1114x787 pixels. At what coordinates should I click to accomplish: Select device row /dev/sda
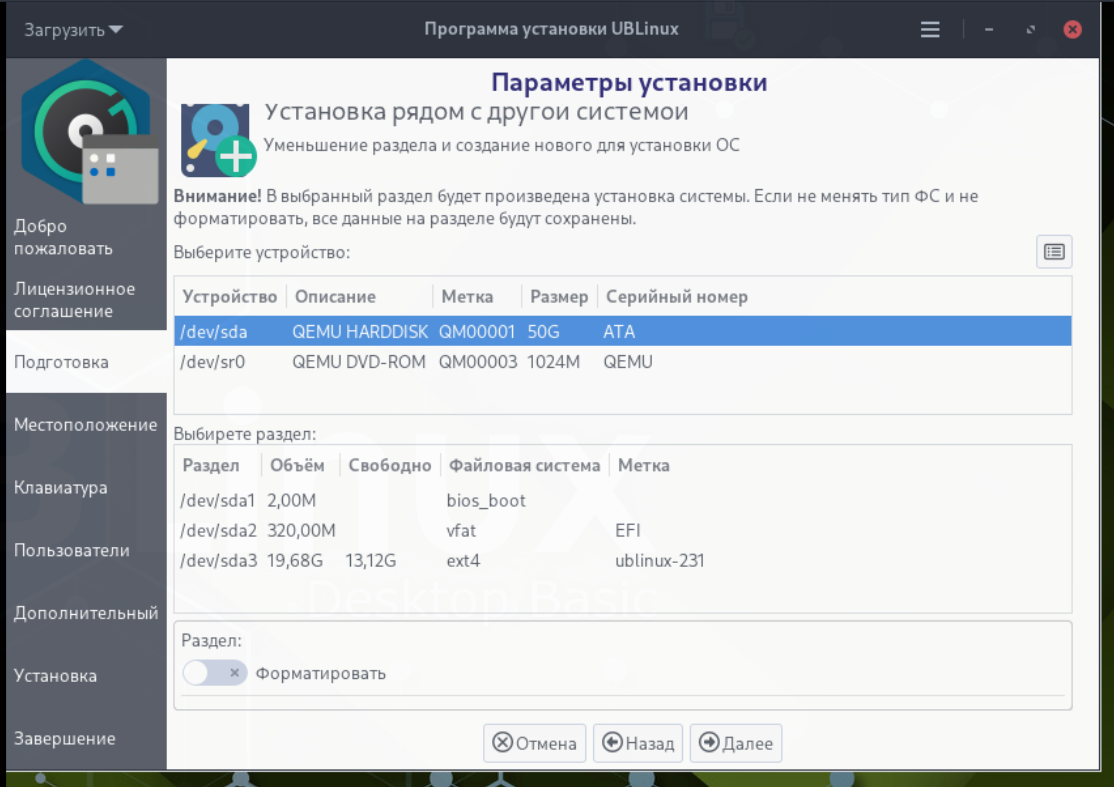[x=622, y=332]
